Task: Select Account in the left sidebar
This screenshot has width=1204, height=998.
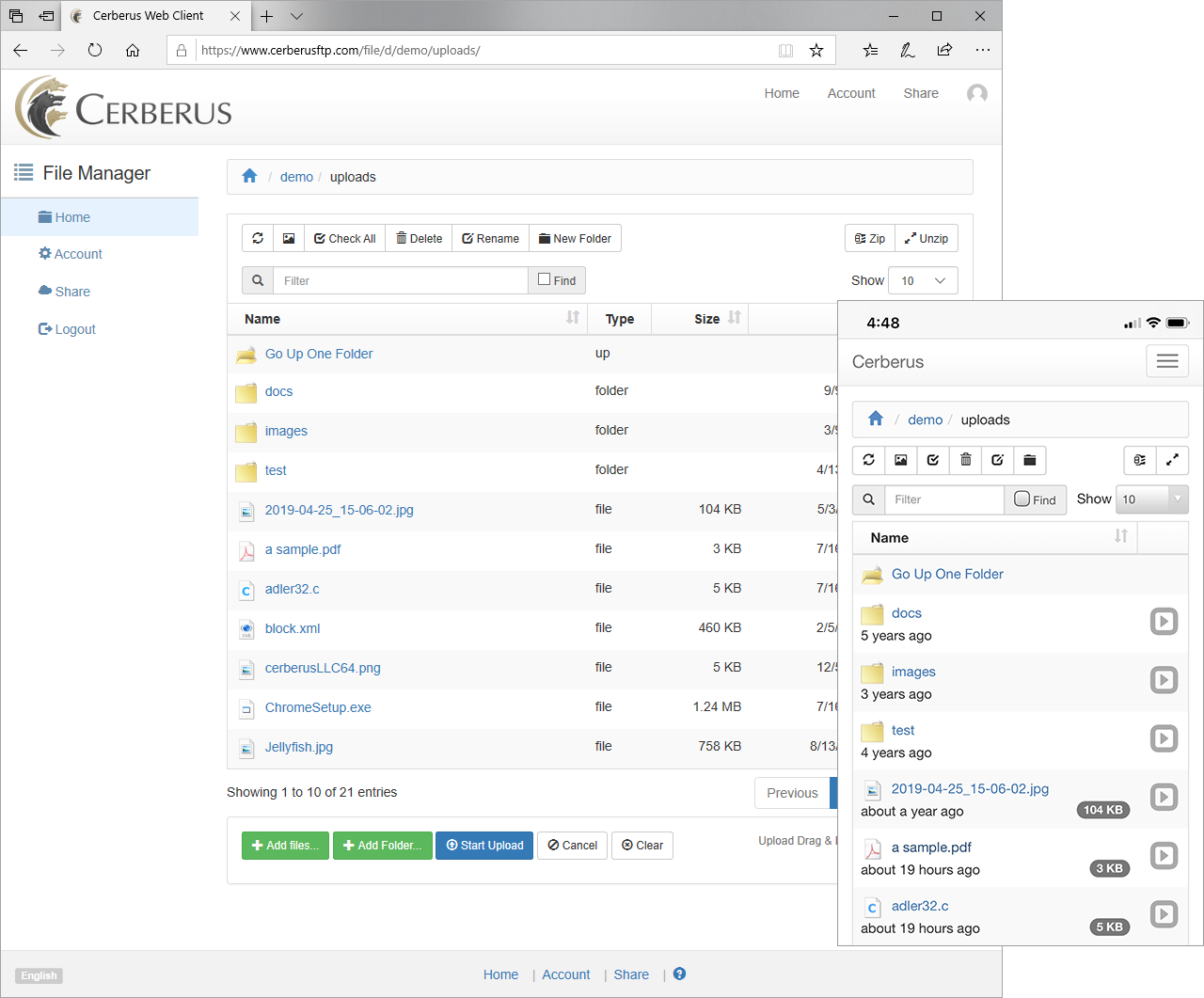Action: pos(78,254)
